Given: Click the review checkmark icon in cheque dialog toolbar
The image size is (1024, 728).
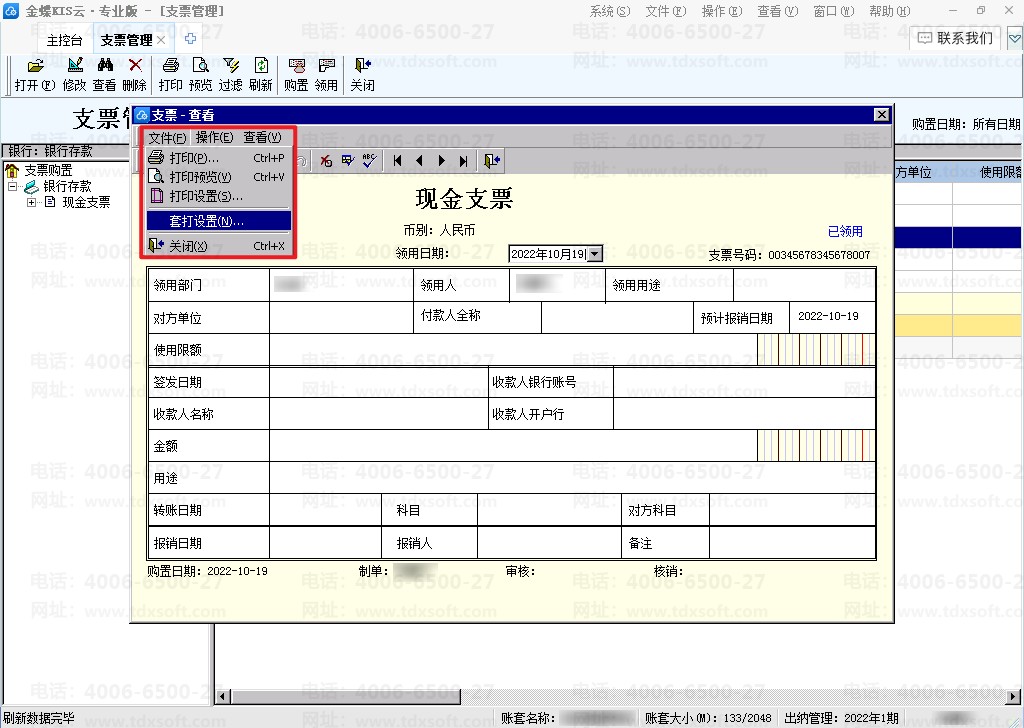Looking at the screenshot, I should click(x=347, y=161).
